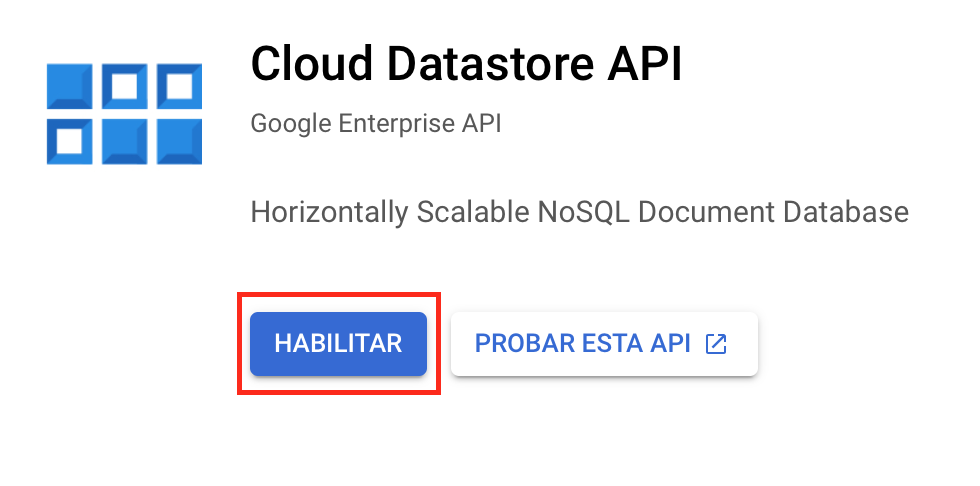980x486 pixels.
Task: Select the bottom-right solid square of the logo
Action: click(x=179, y=142)
